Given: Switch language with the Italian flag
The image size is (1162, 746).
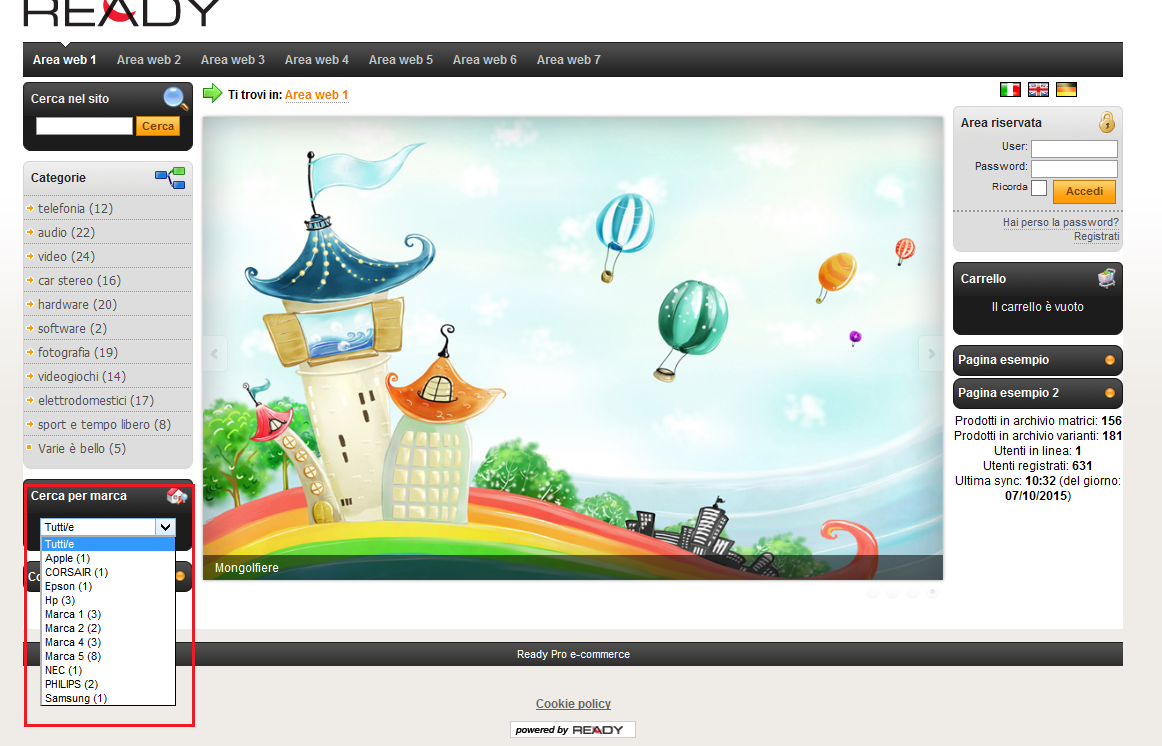Looking at the screenshot, I should [x=1010, y=90].
